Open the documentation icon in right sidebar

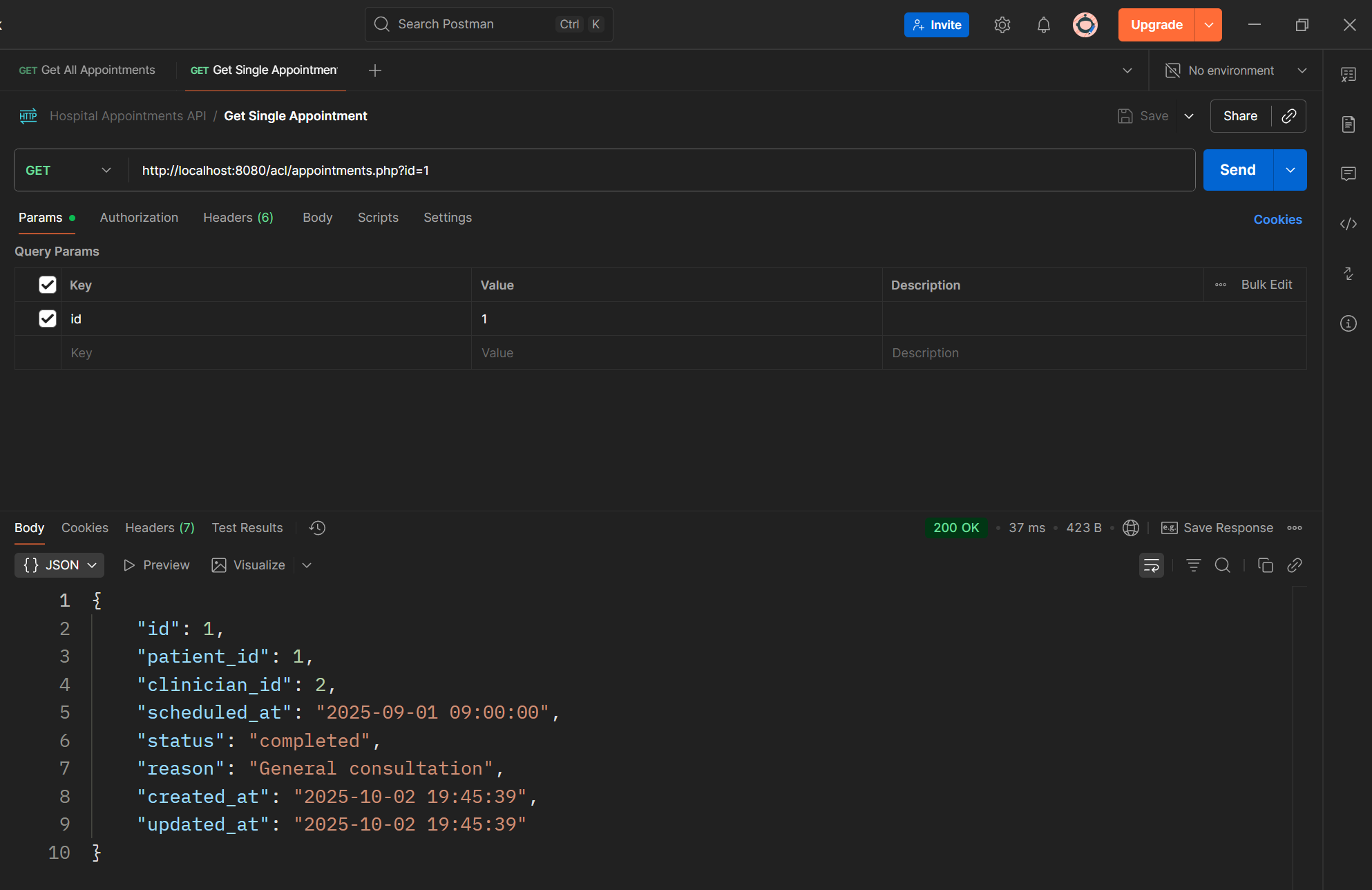coord(1348,124)
